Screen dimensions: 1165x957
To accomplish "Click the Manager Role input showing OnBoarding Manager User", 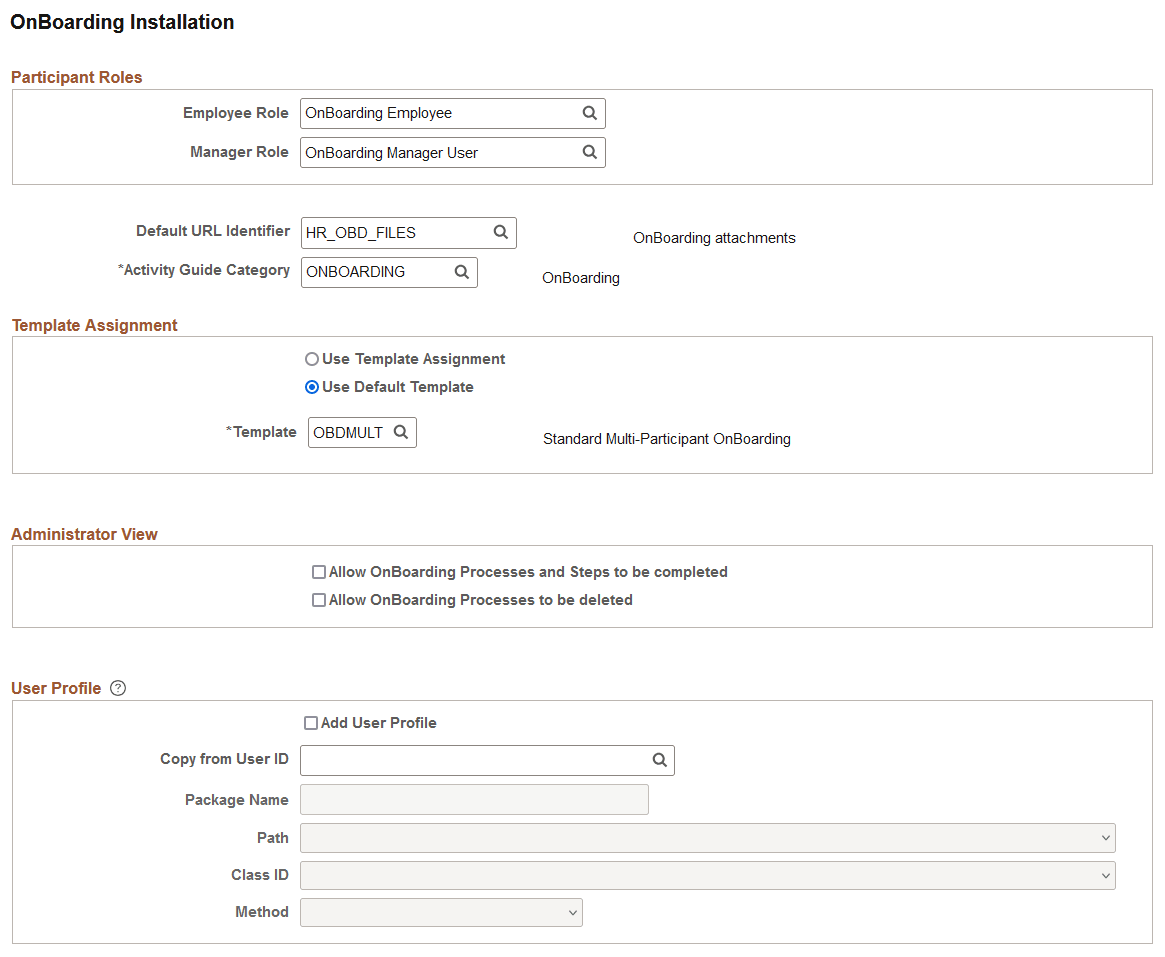I will click(x=430, y=152).
